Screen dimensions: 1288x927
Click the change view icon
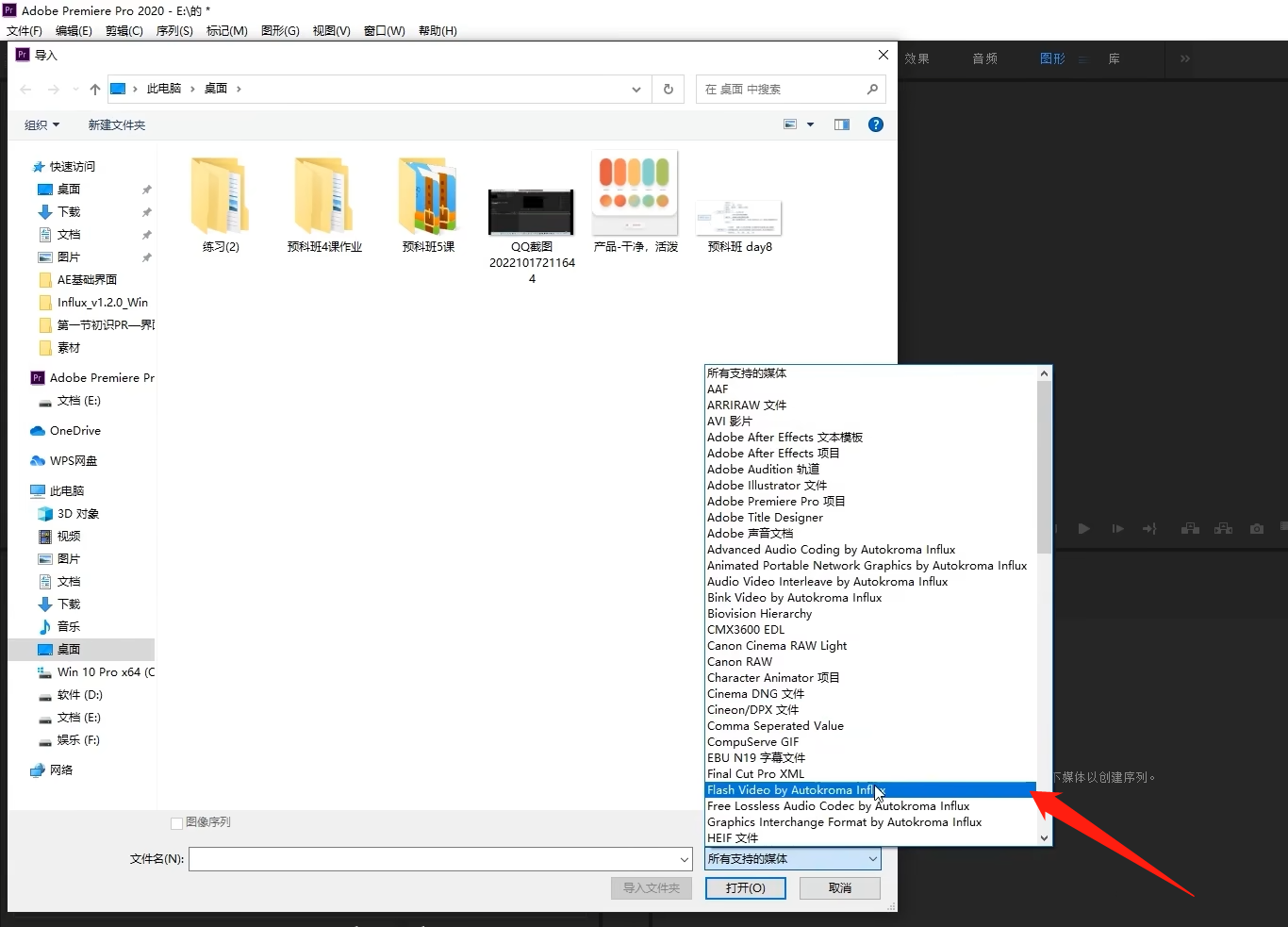coord(790,124)
